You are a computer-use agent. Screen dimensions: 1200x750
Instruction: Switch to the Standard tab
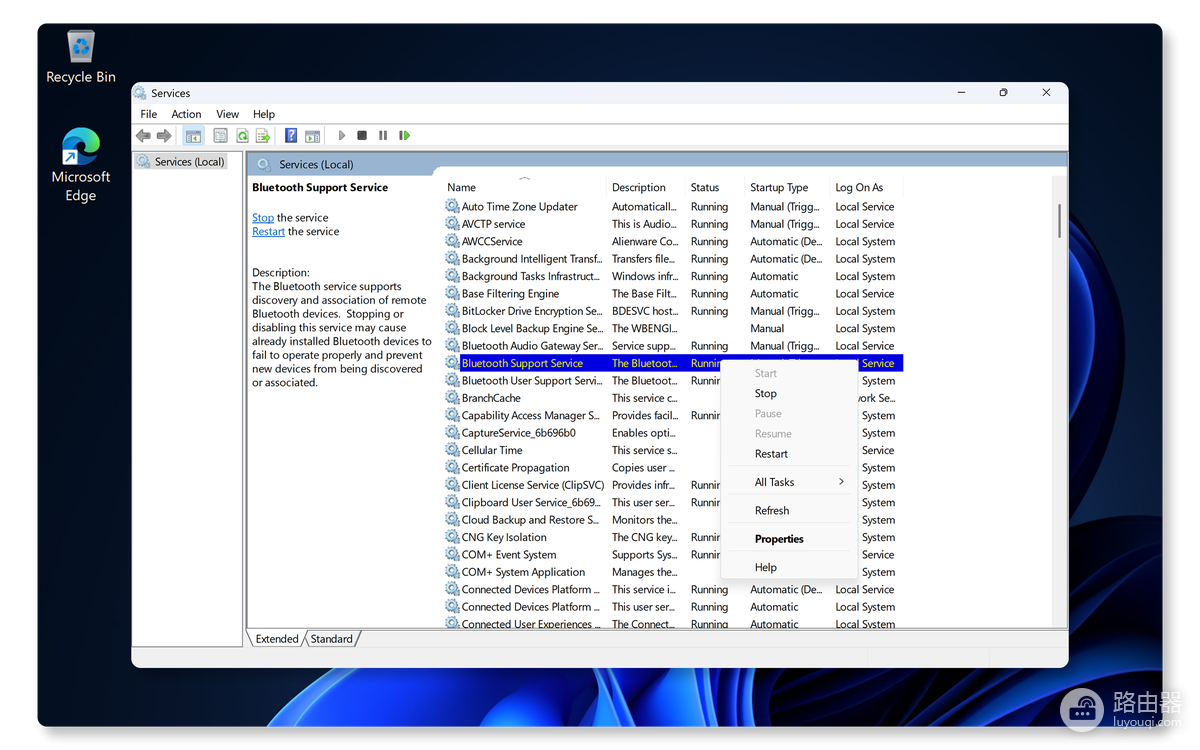point(331,639)
